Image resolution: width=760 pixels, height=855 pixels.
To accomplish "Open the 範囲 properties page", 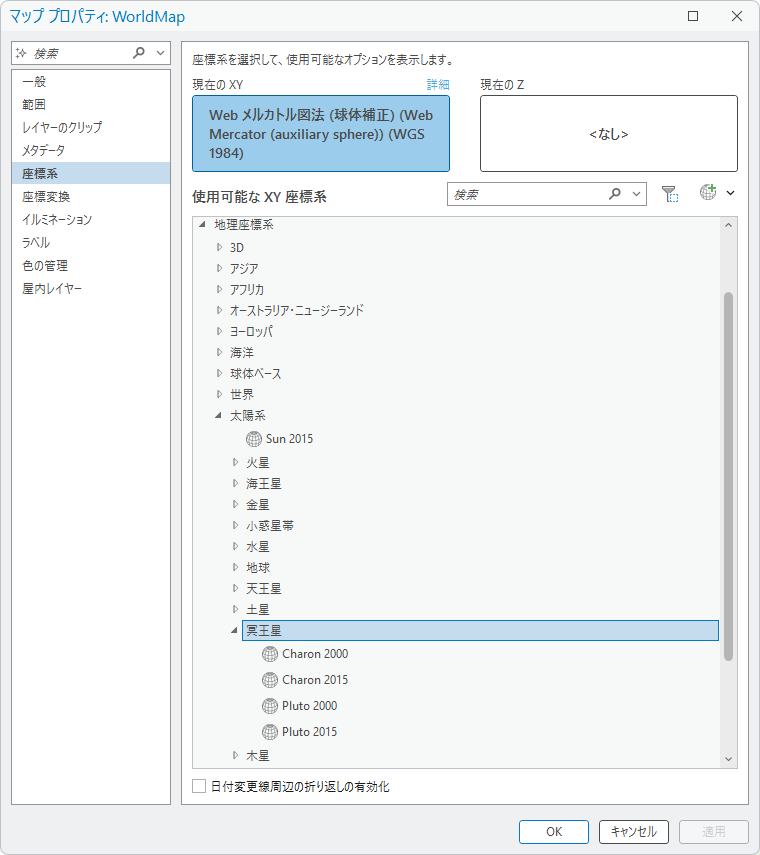I will coord(91,104).
